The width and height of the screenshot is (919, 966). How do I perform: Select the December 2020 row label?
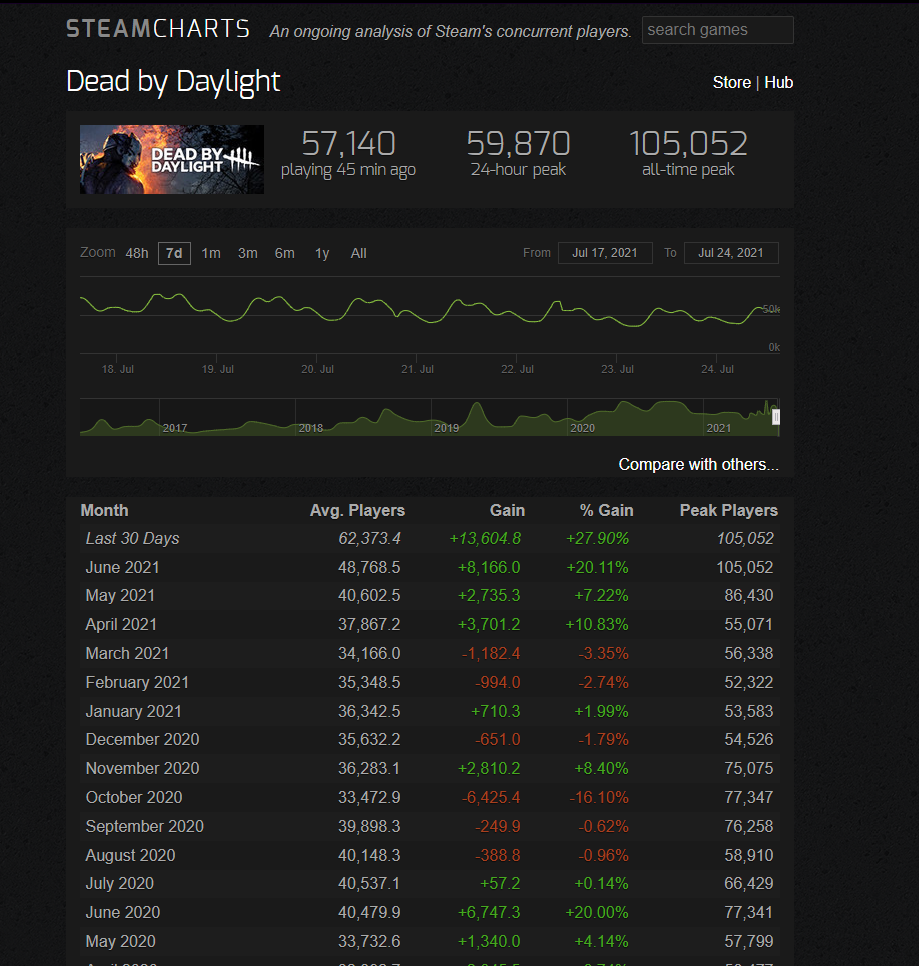[142, 739]
